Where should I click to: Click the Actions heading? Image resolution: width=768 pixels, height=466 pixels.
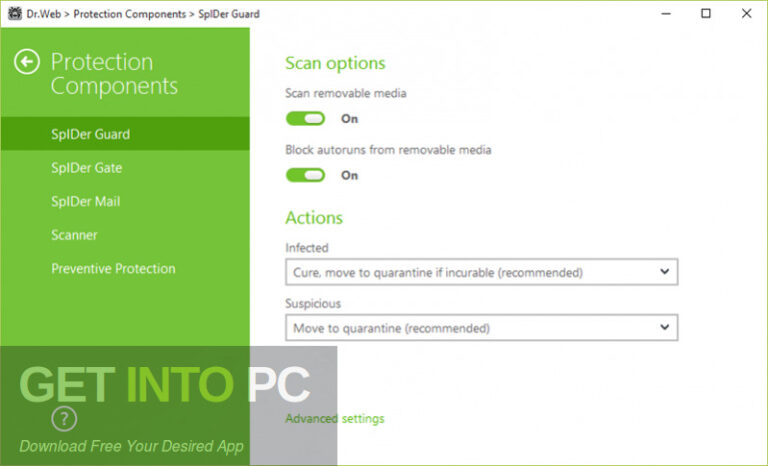(314, 218)
